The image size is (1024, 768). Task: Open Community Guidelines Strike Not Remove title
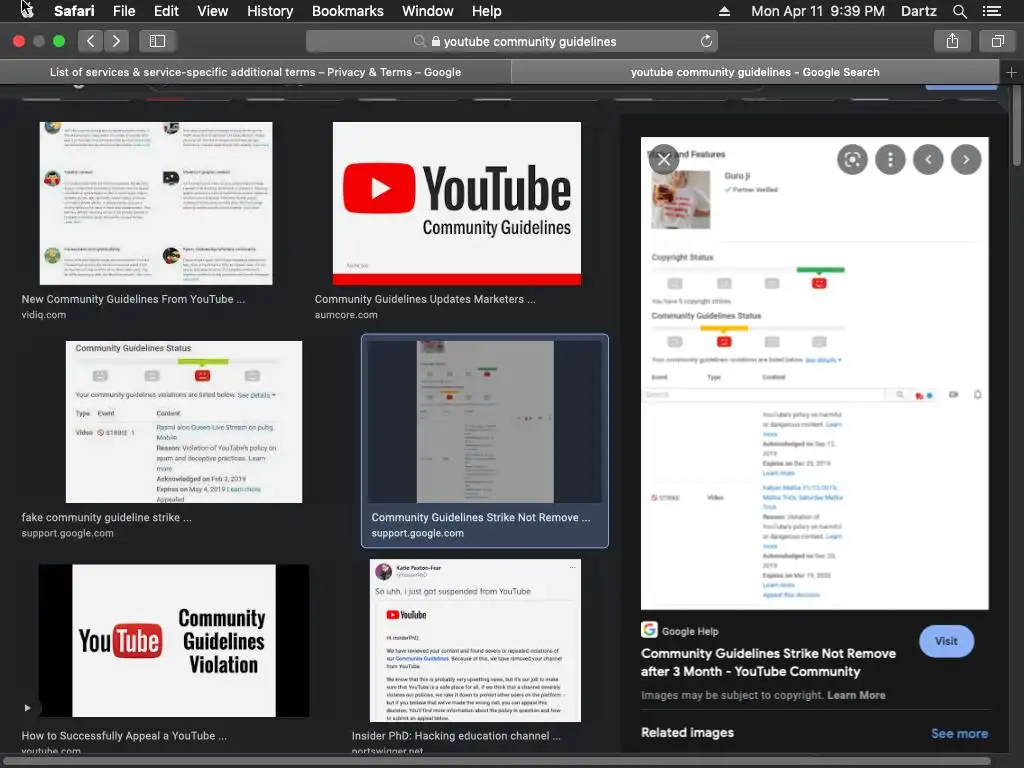(768, 662)
